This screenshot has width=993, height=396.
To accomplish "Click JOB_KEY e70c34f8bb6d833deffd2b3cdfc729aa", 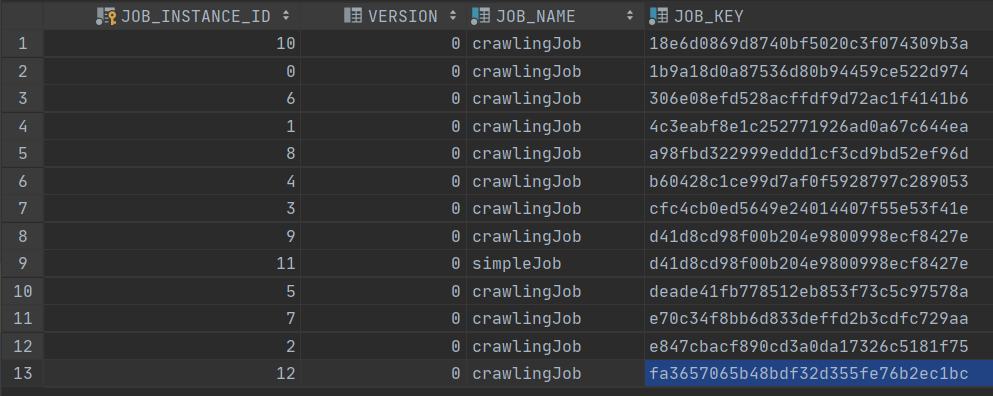I will (x=819, y=319).
